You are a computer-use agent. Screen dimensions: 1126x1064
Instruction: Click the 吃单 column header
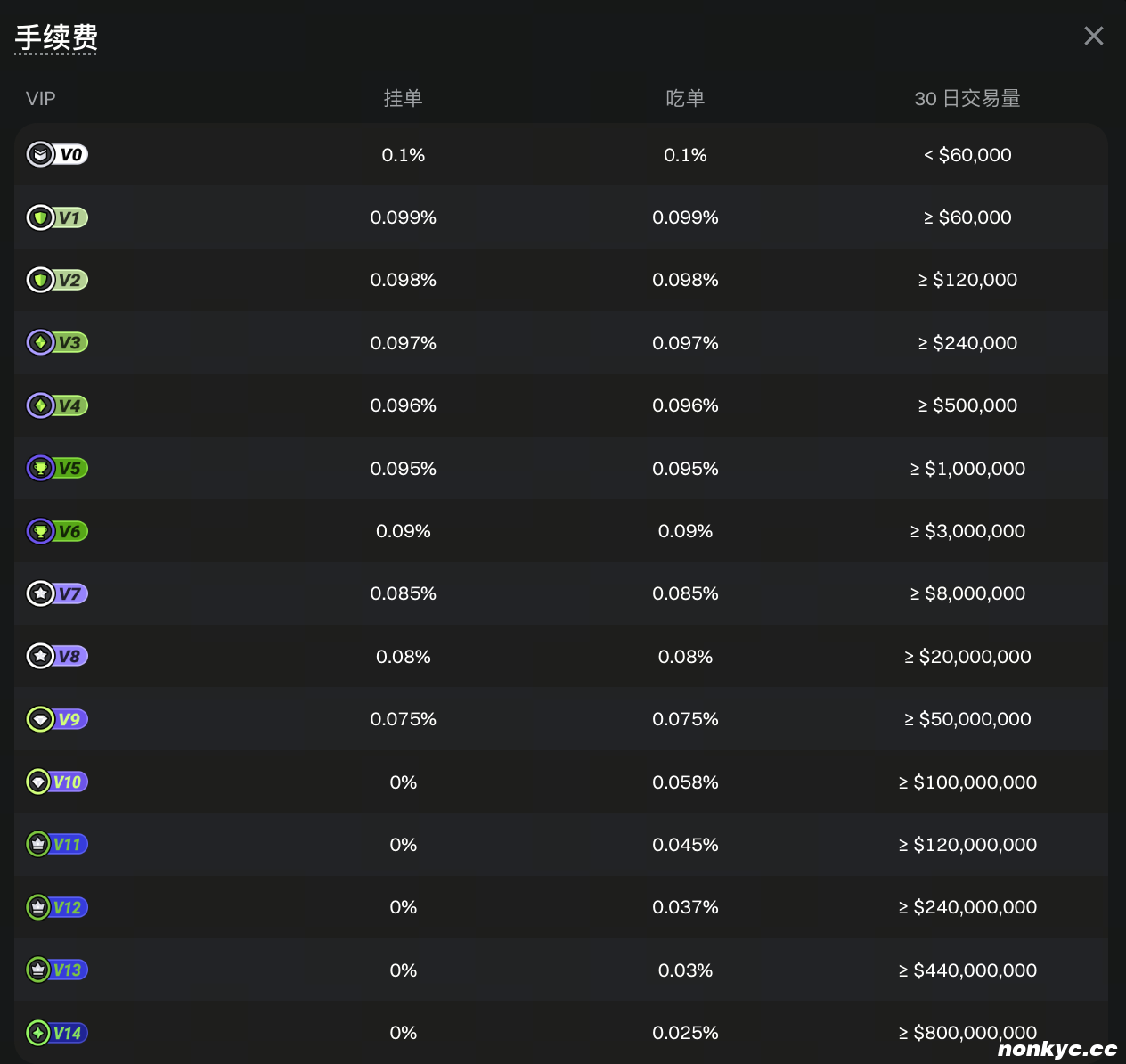[685, 99]
